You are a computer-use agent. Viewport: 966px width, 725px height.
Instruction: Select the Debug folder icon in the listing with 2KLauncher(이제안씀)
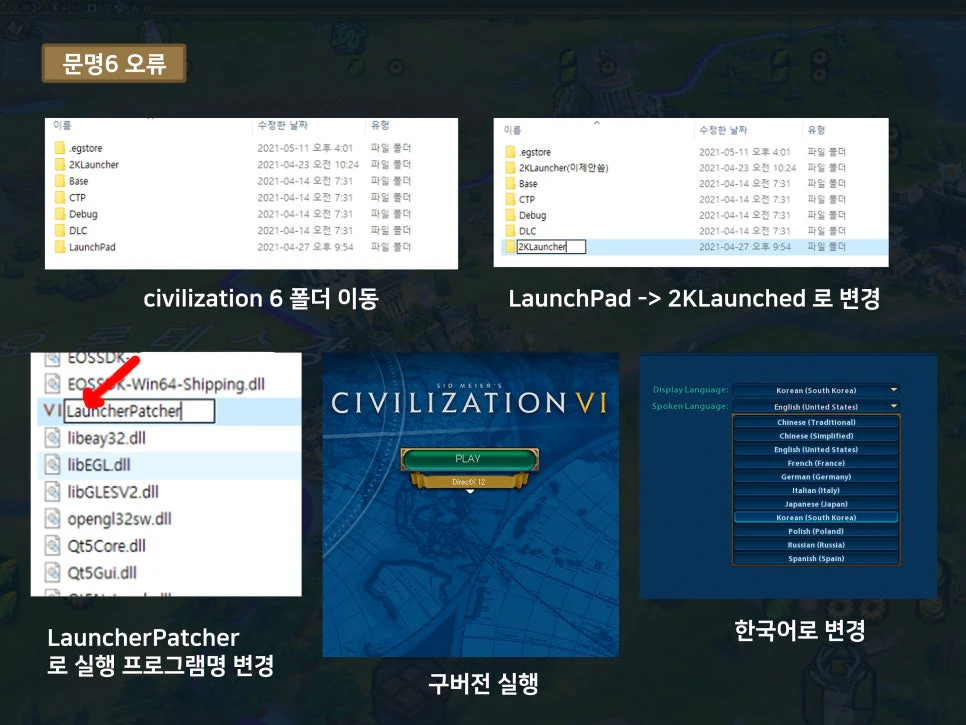(x=510, y=215)
